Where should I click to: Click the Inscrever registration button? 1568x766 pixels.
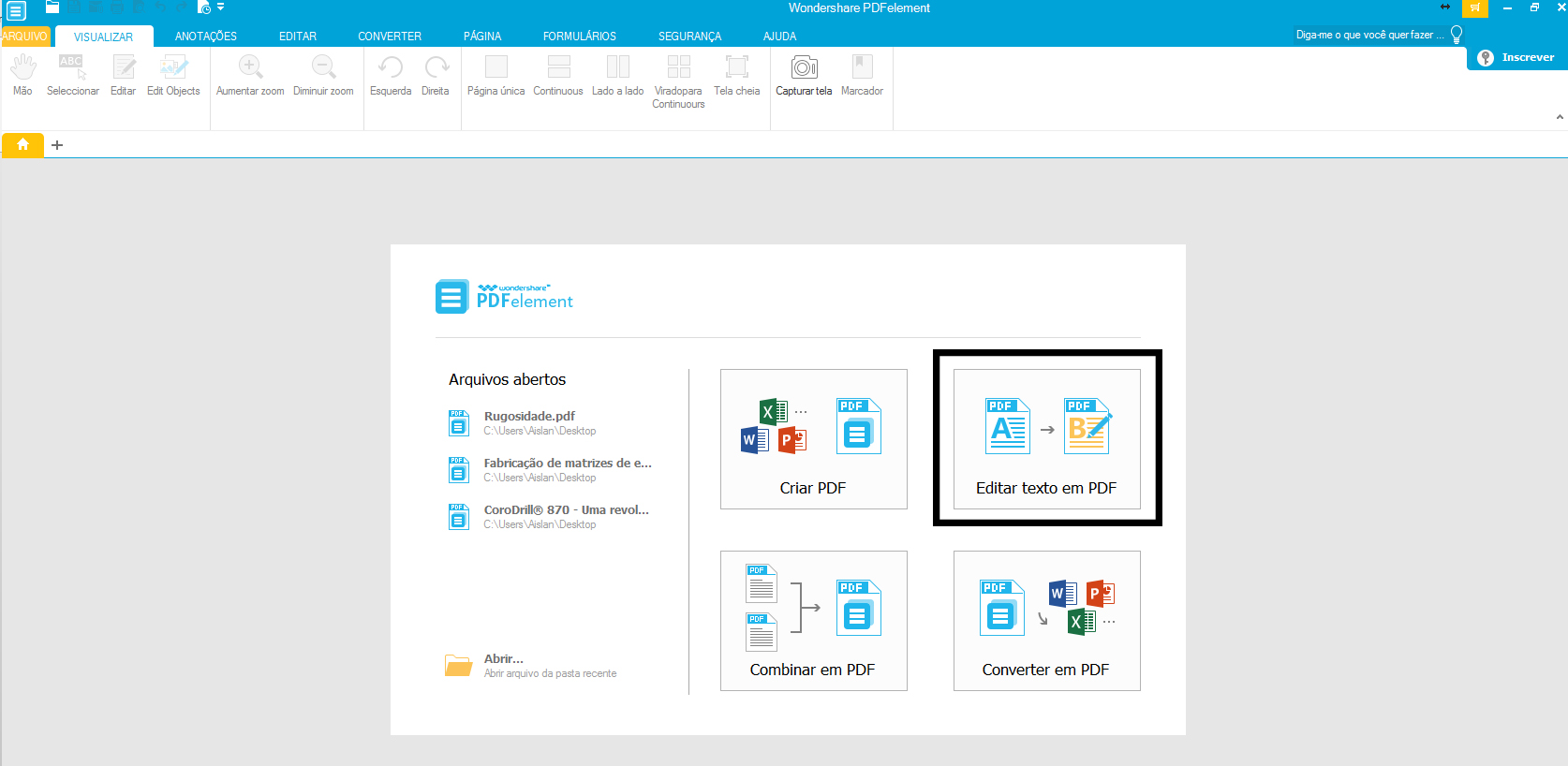pos(1517,58)
